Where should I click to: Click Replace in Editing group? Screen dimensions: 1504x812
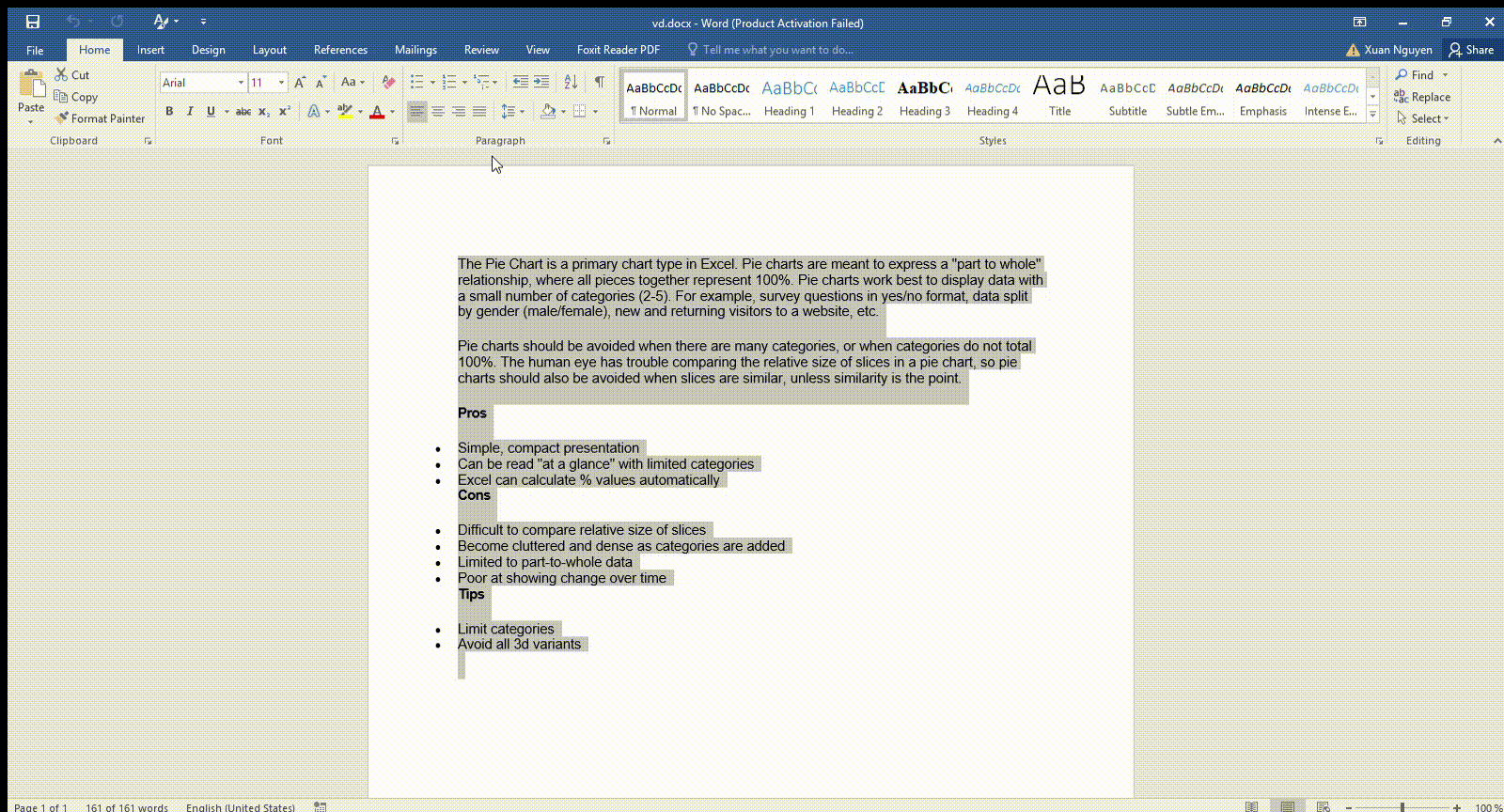(x=1422, y=97)
